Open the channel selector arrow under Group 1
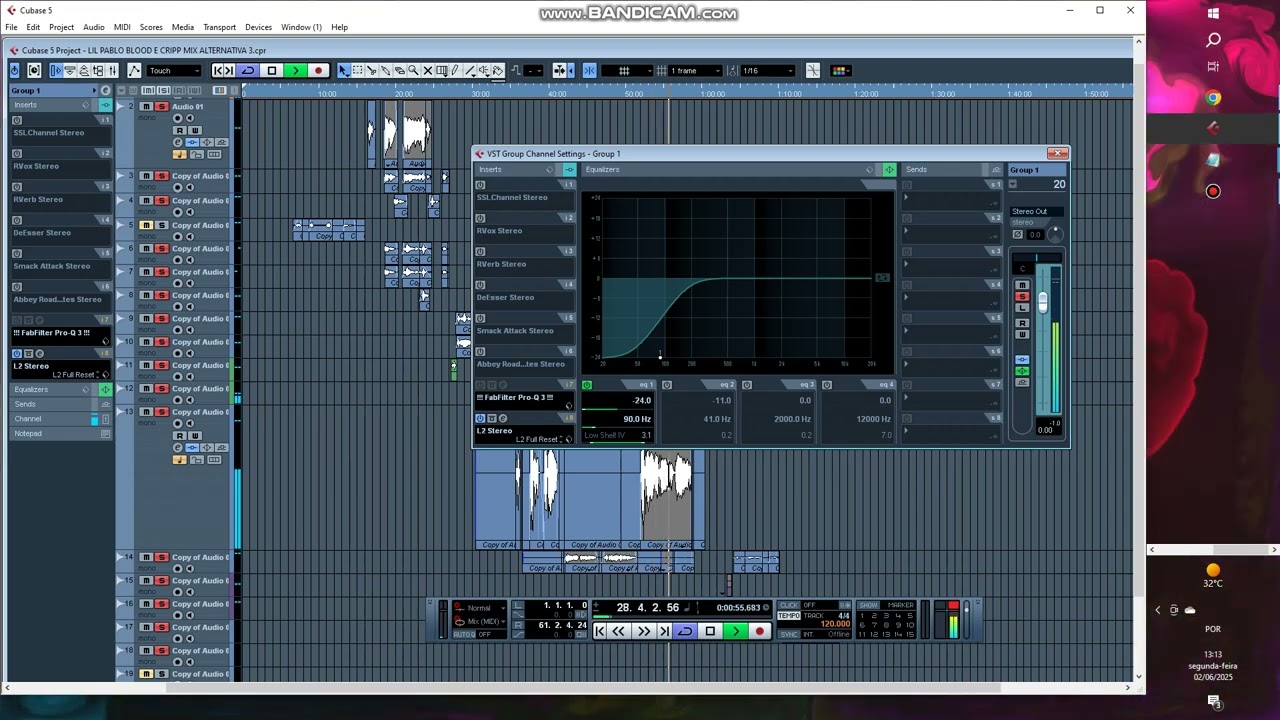The width and height of the screenshot is (1280, 720). click(1013, 184)
